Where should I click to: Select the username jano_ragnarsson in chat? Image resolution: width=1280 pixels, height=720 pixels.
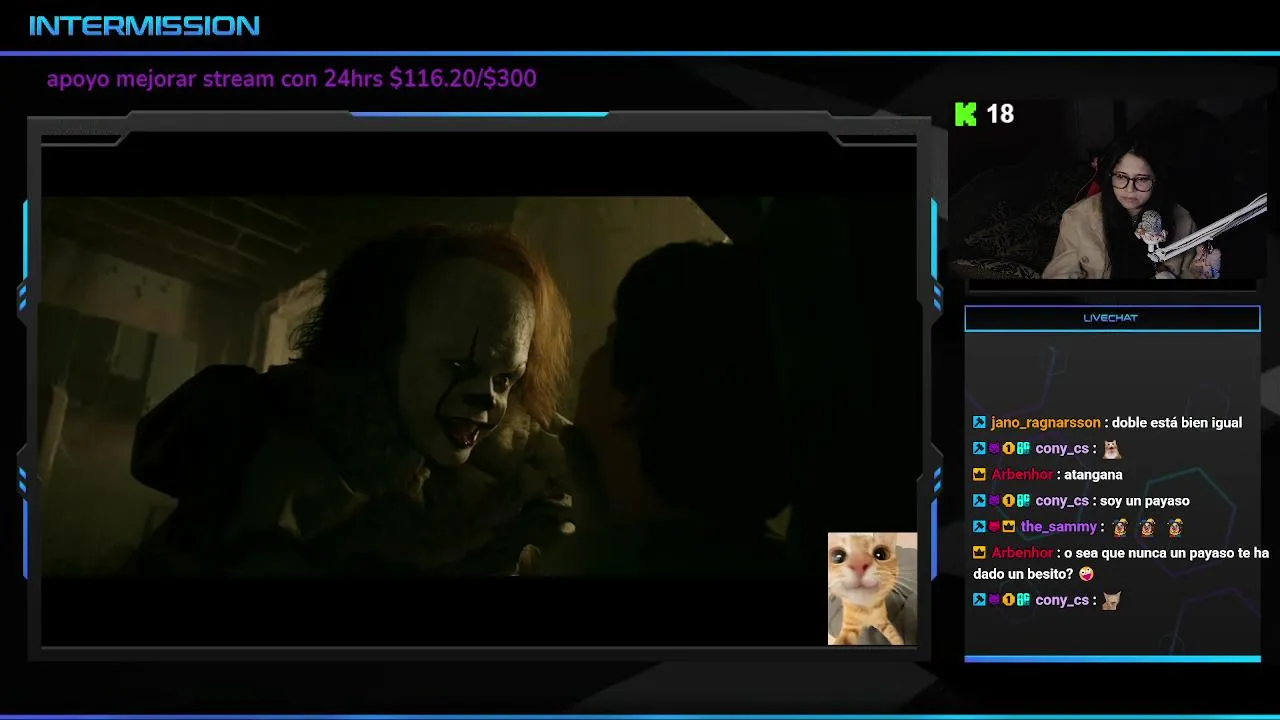tap(1045, 423)
